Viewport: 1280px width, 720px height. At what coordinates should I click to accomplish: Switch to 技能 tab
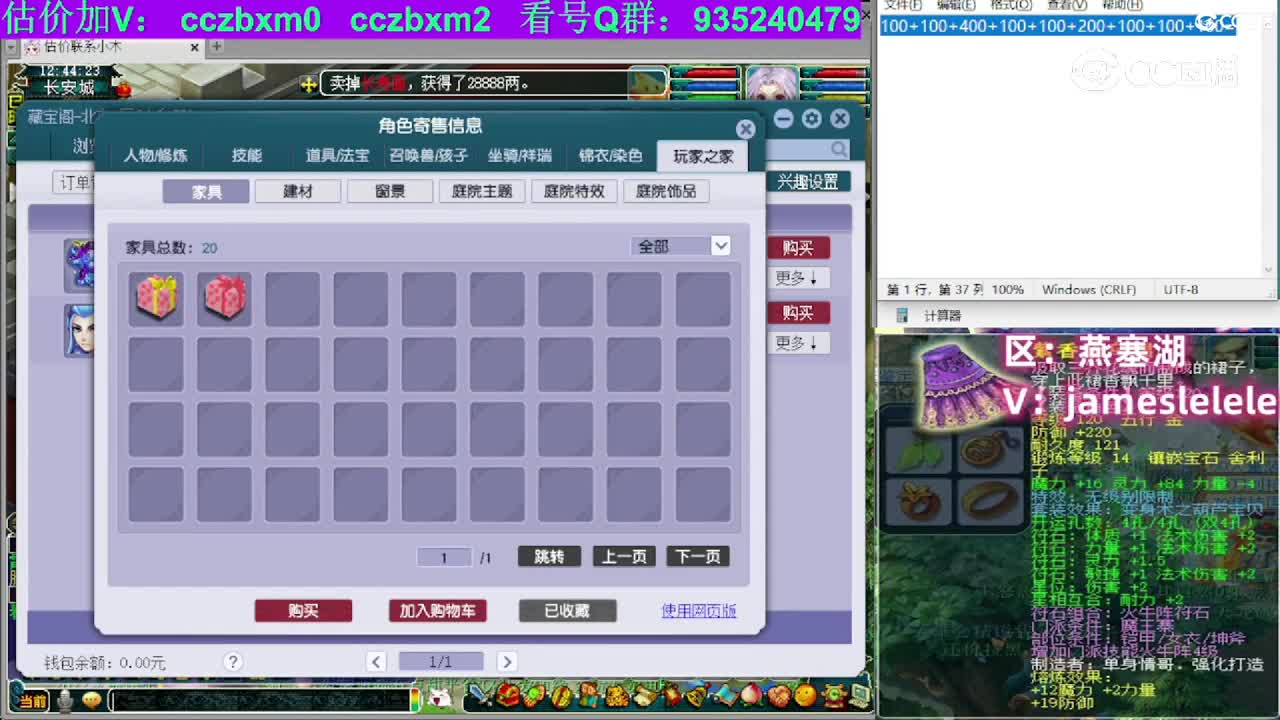[x=247, y=156]
